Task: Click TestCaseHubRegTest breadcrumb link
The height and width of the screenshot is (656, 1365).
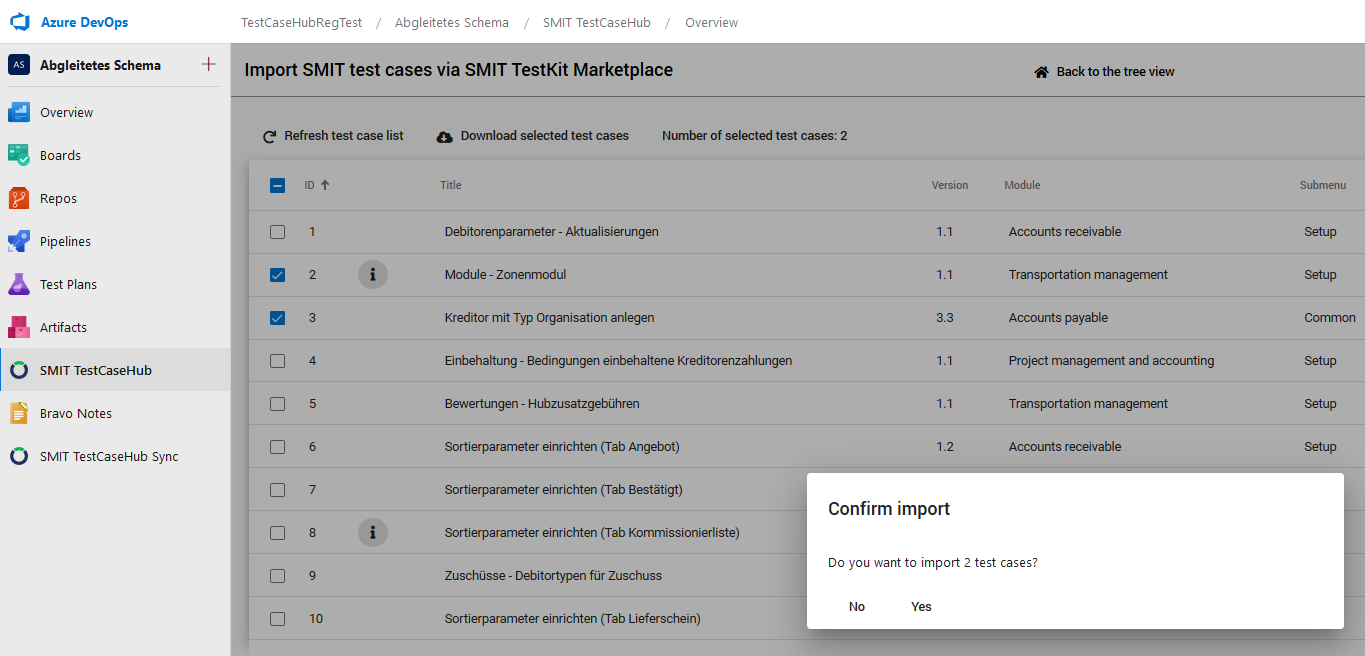Action: (x=301, y=22)
